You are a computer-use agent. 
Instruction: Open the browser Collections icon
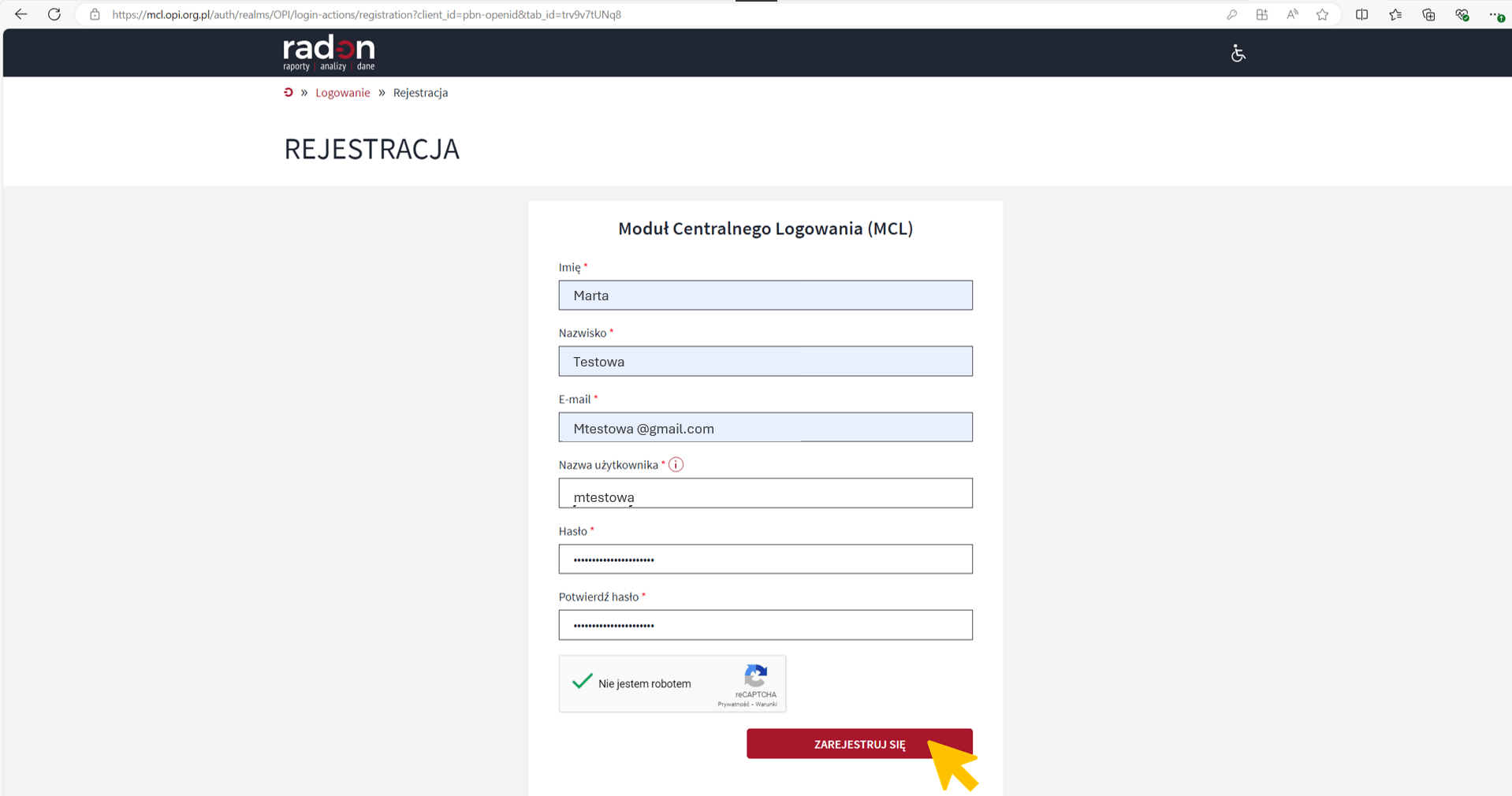click(1428, 14)
